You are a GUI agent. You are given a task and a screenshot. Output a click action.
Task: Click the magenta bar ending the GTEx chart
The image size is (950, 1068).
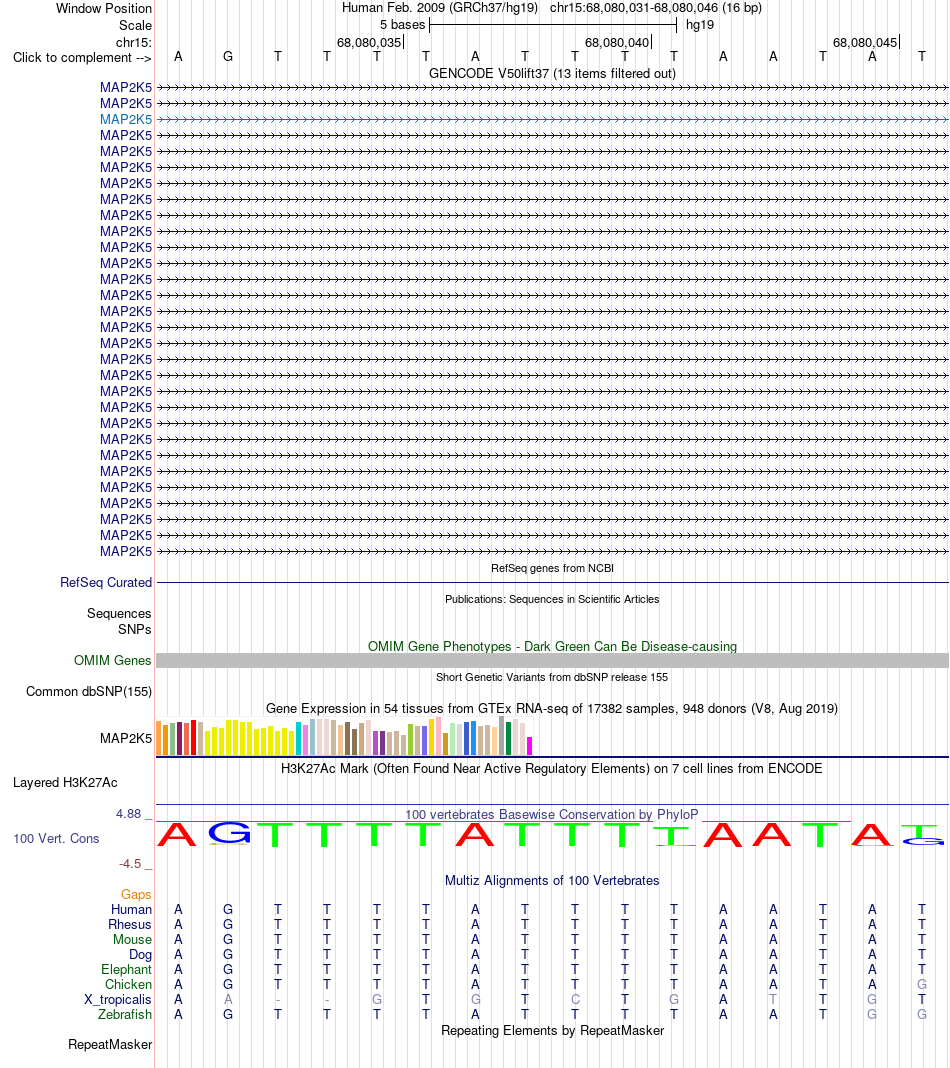(529, 746)
